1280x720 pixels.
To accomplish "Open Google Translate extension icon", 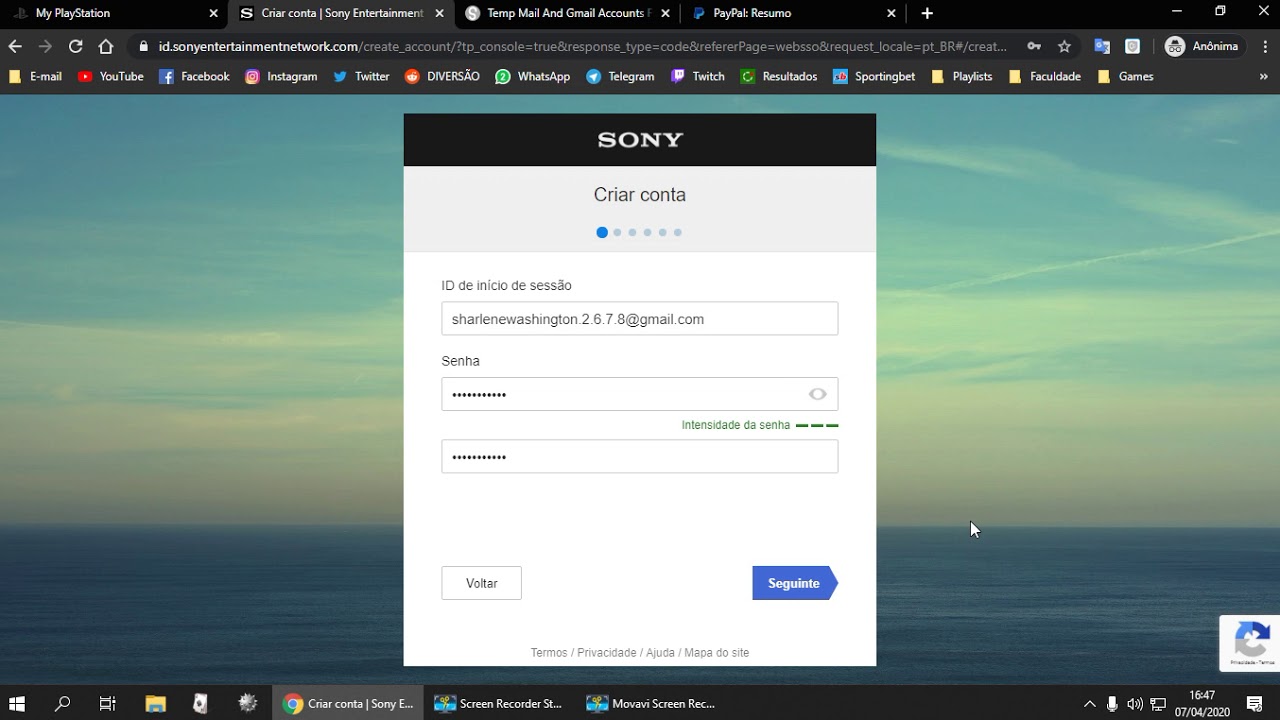I will pos(1102,46).
